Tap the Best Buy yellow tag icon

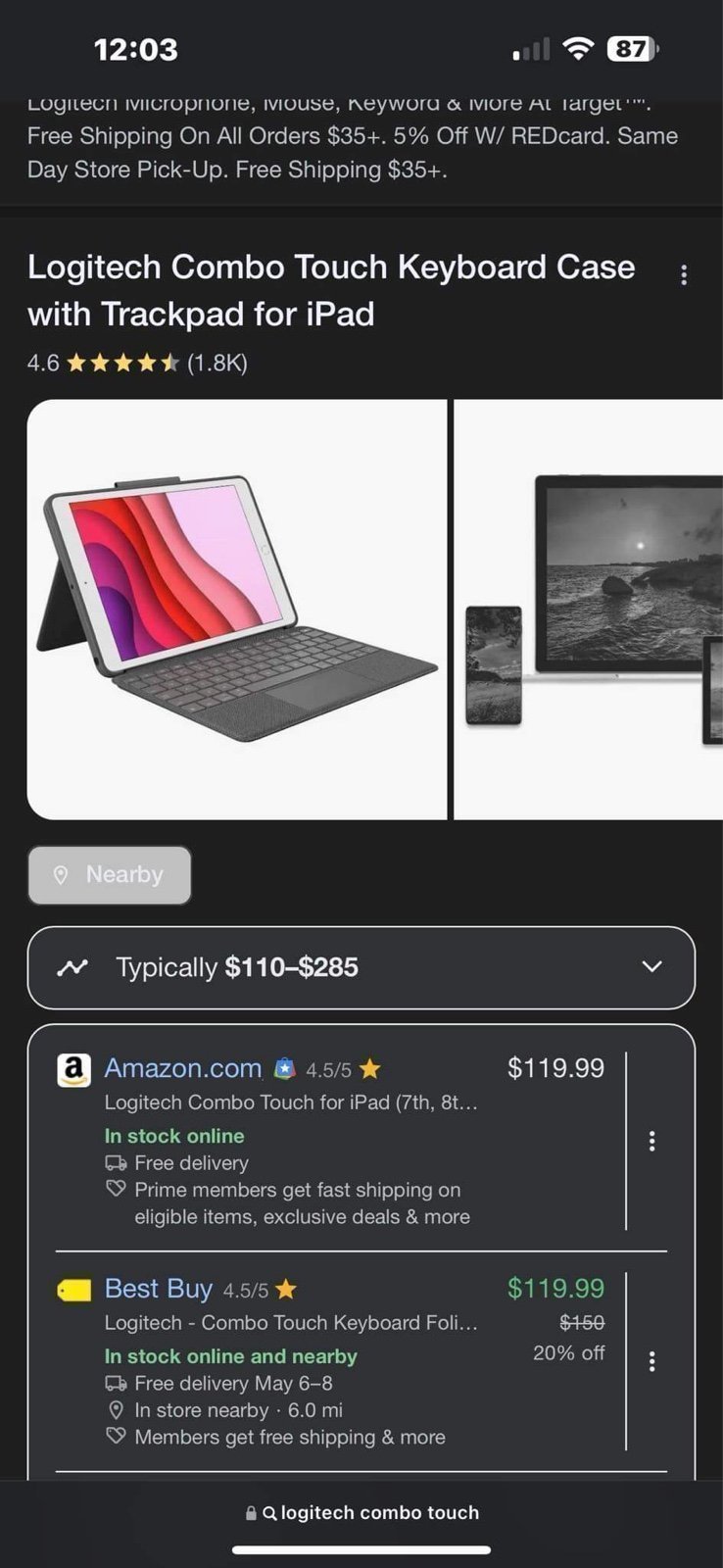click(x=73, y=1291)
